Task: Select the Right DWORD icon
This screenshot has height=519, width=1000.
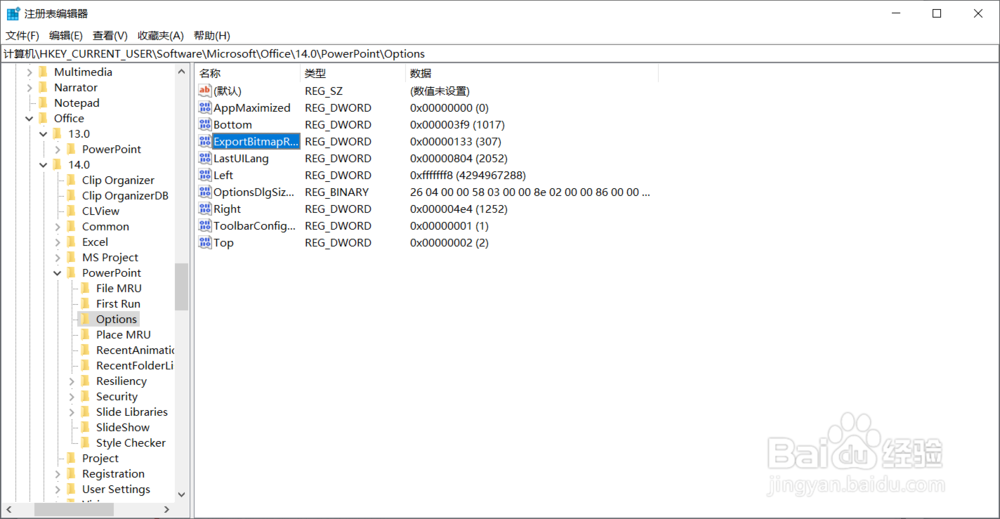Action: tap(205, 209)
